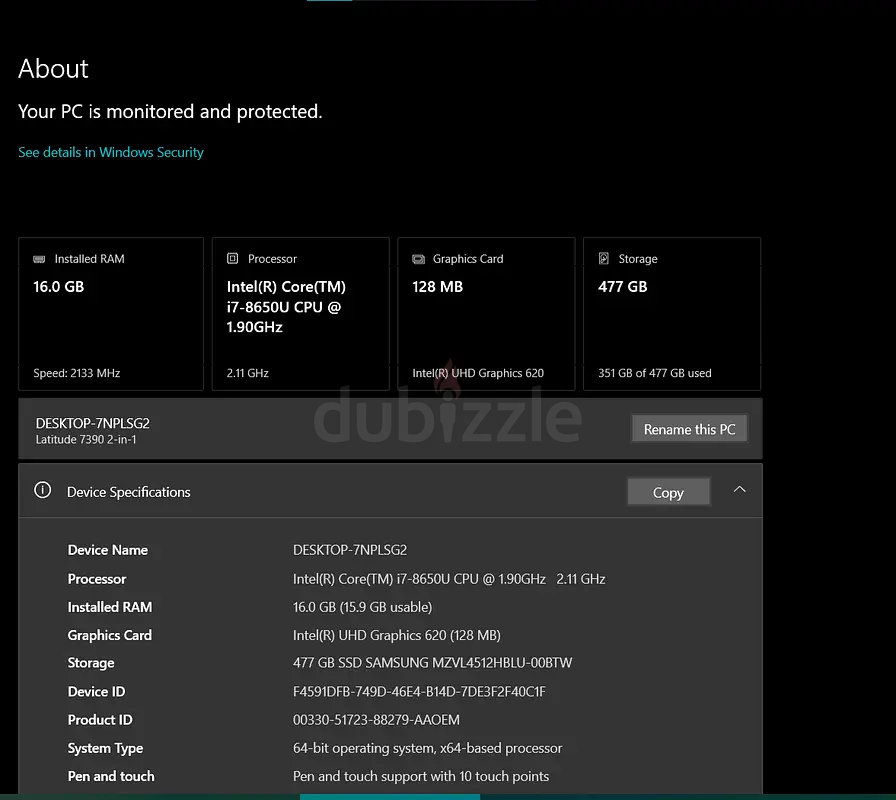Select Product ID 00330-51723-88279-AAOEM
The height and width of the screenshot is (800, 896).
coord(376,719)
